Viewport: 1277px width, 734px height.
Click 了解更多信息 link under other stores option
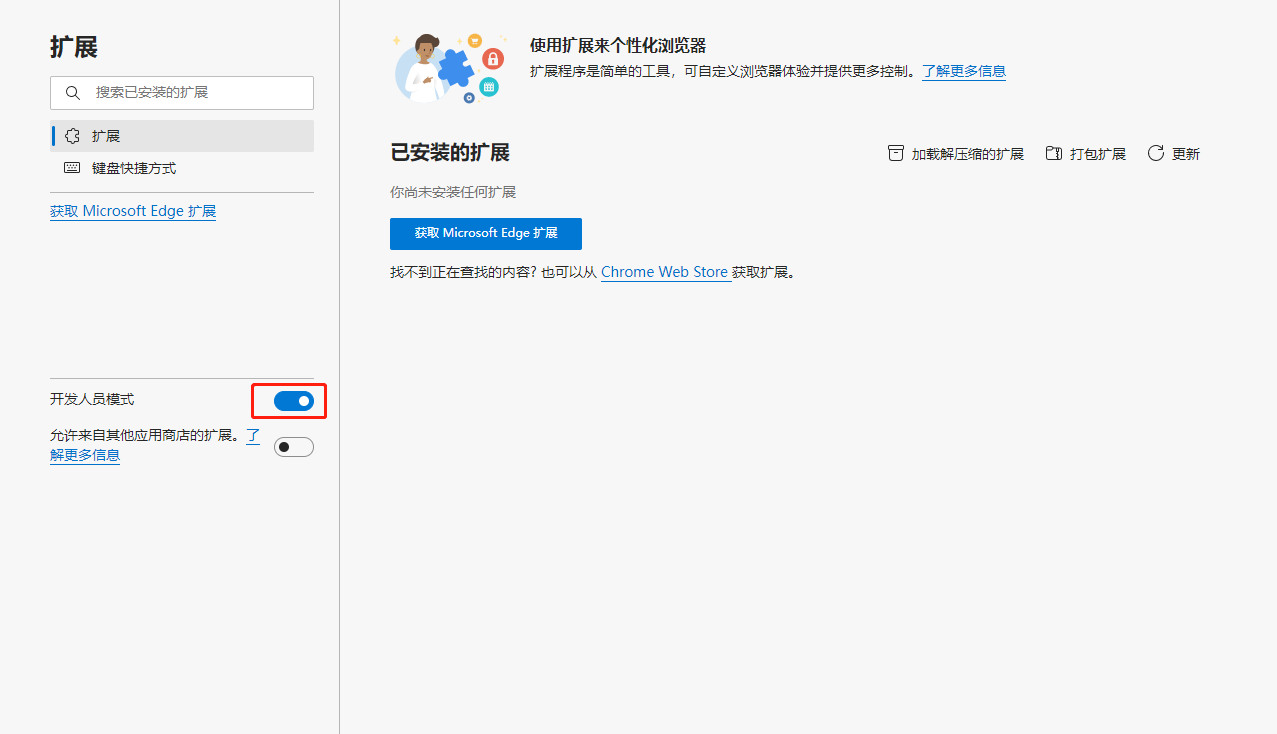(x=85, y=455)
